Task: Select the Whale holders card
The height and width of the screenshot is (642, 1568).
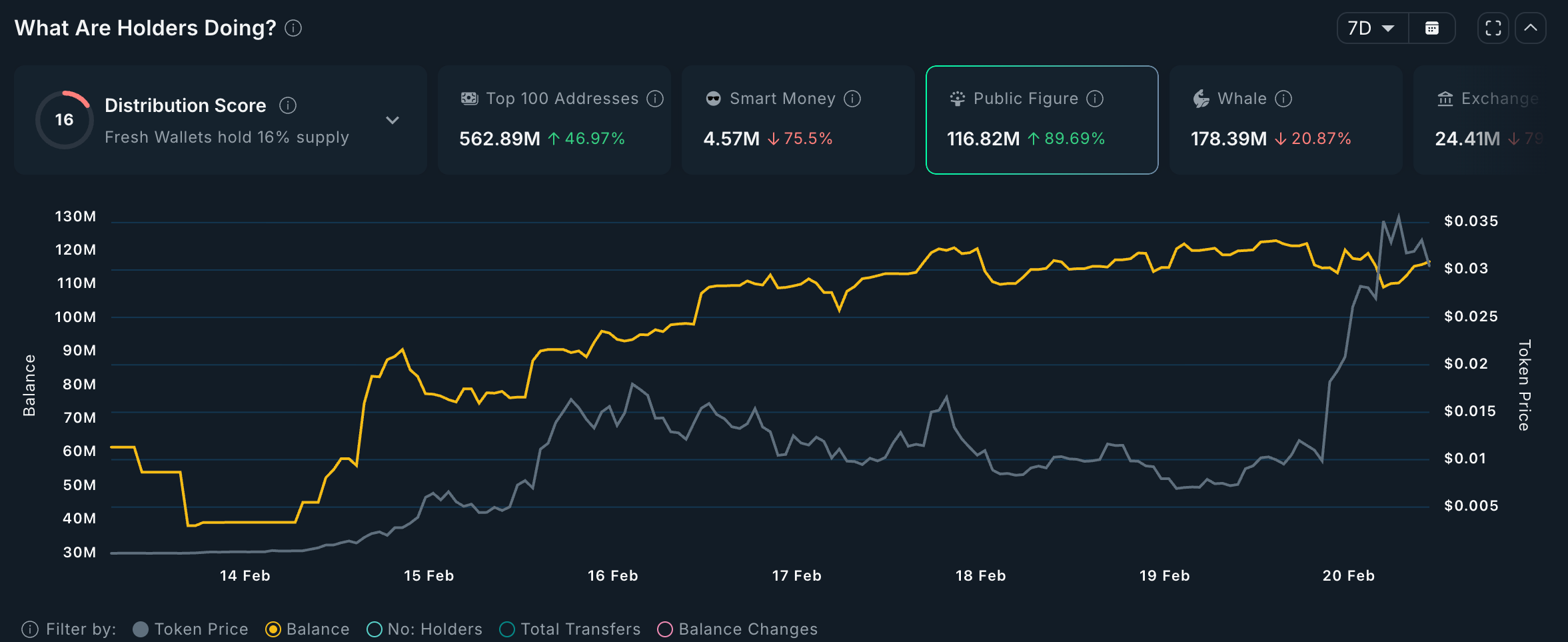Action: 1286,120
